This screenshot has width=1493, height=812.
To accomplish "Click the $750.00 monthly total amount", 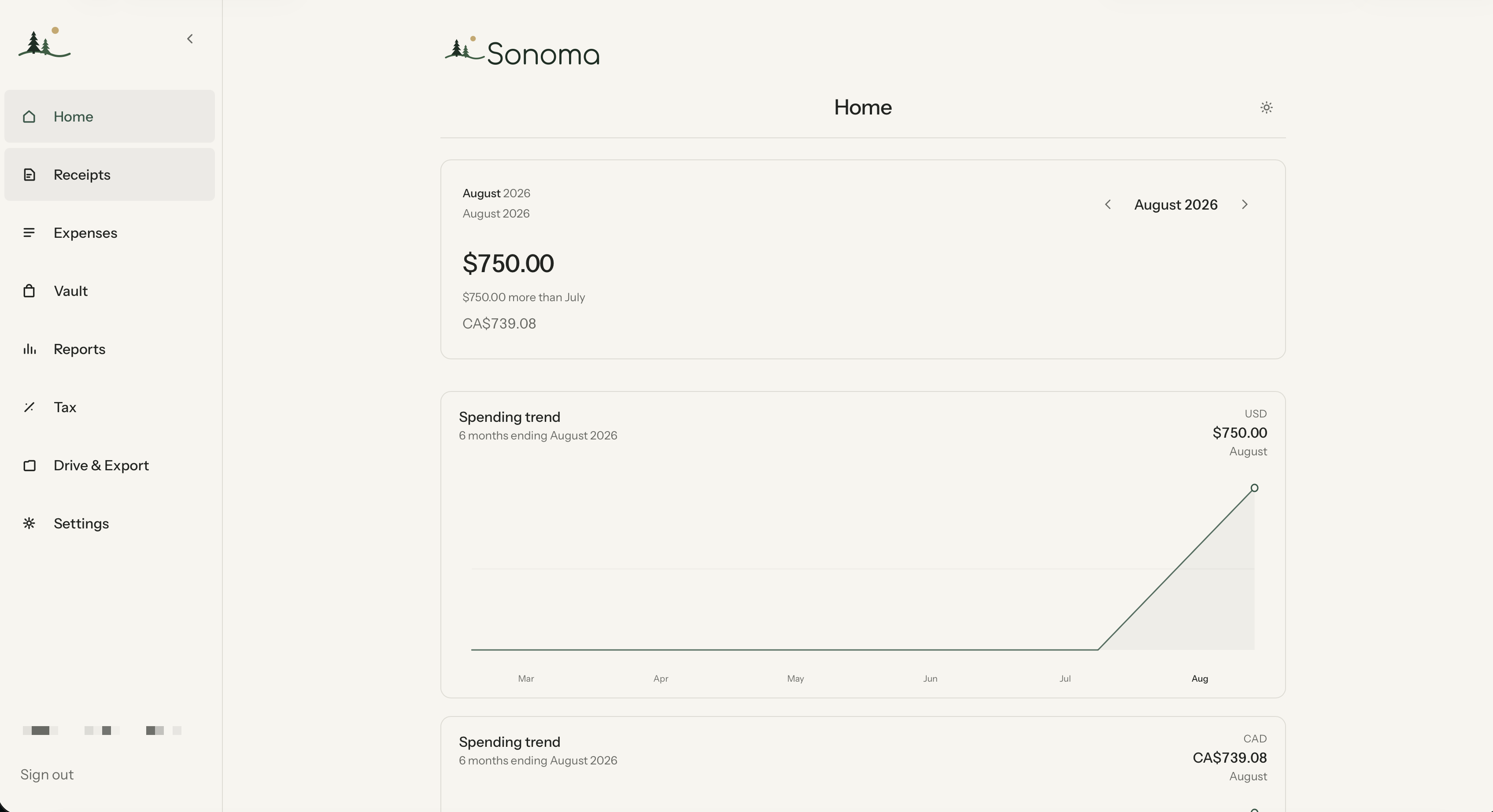I will 508,264.
